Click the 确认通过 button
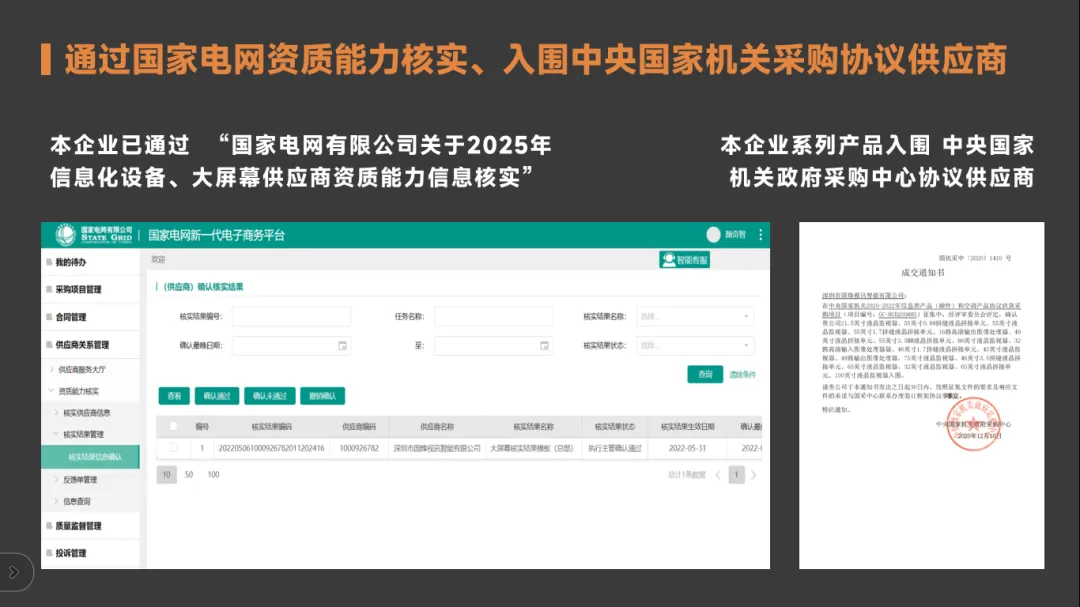 click(217, 395)
